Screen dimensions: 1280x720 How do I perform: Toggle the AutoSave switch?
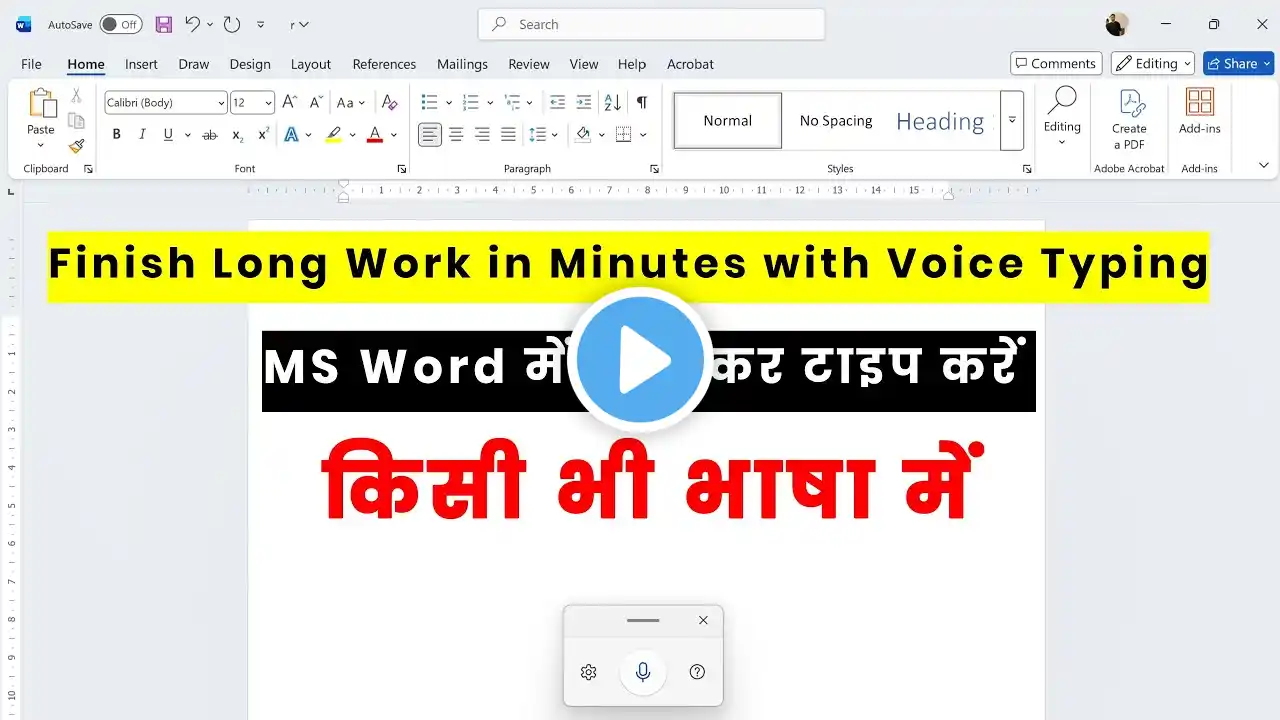tap(121, 24)
